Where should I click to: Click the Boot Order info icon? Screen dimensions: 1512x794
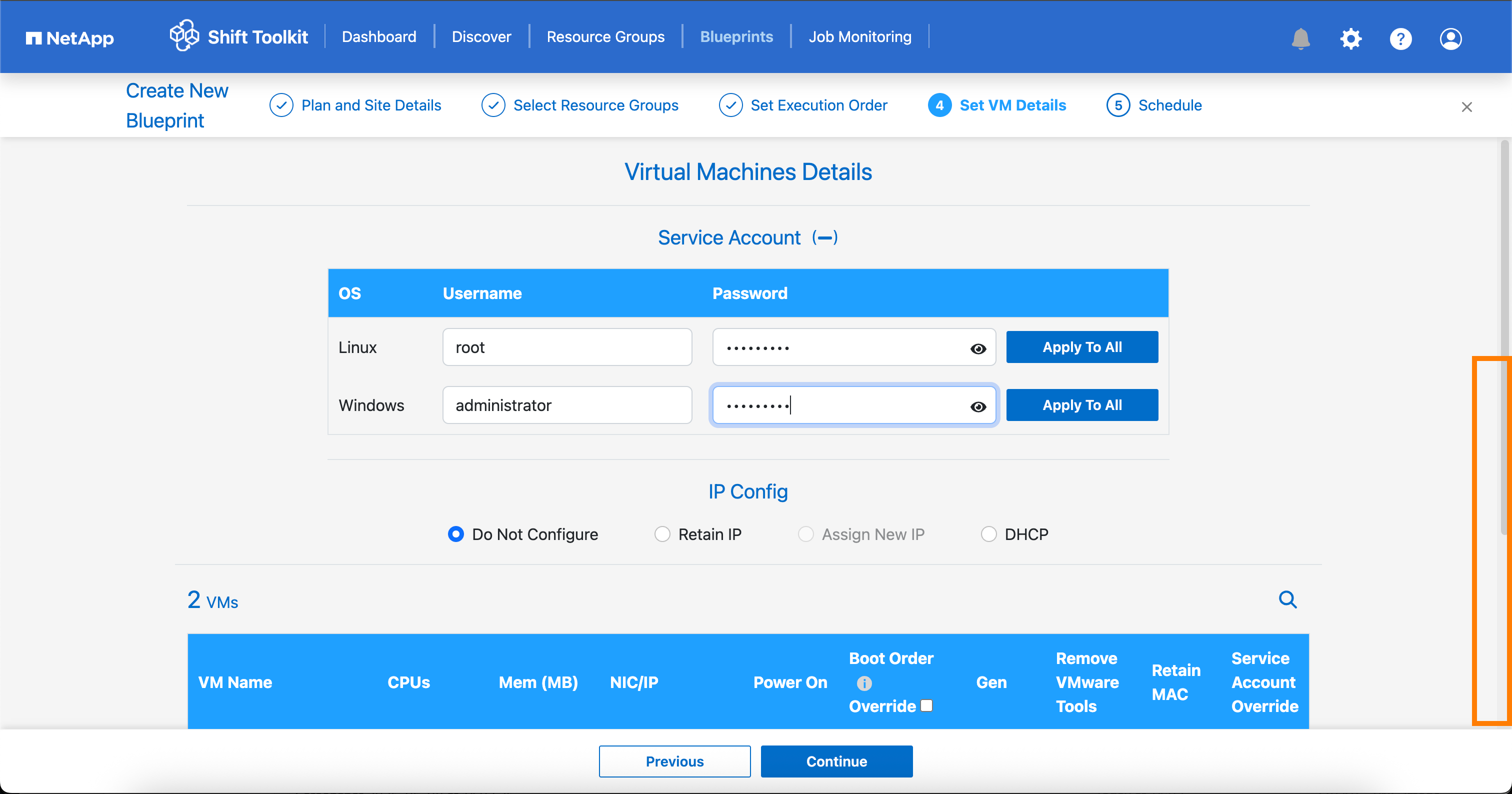(864, 683)
